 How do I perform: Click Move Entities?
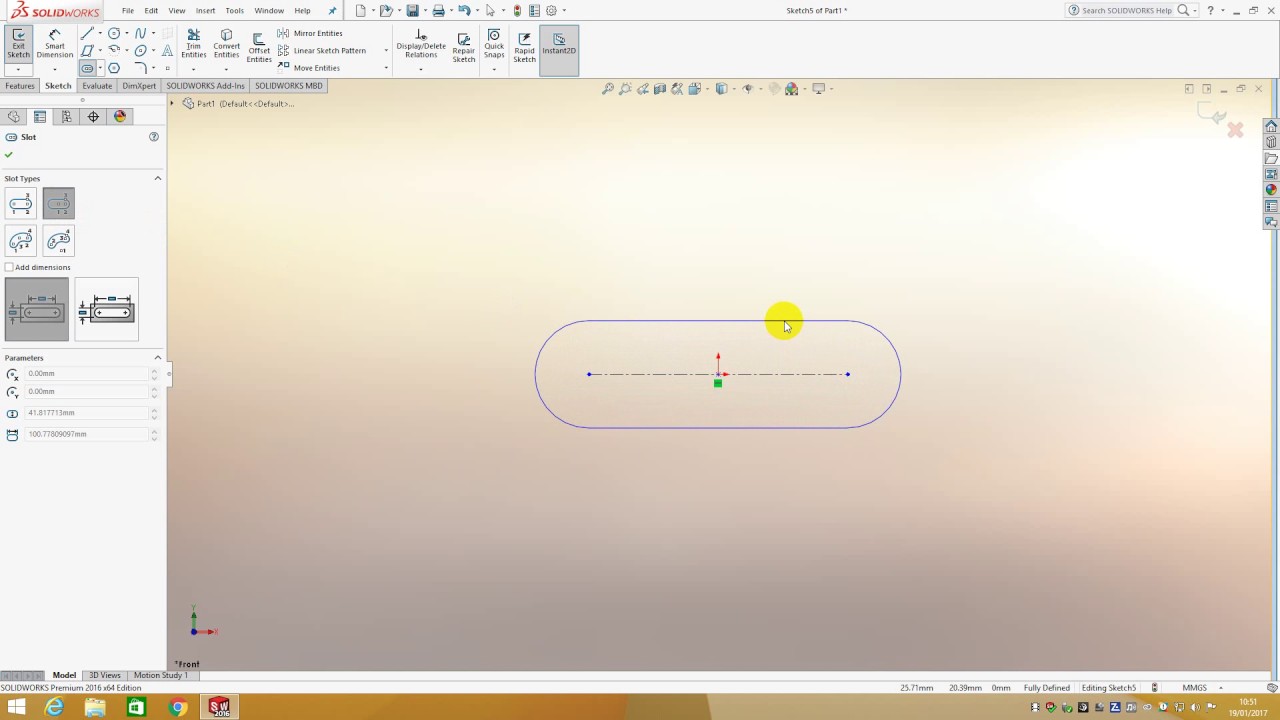pos(309,67)
